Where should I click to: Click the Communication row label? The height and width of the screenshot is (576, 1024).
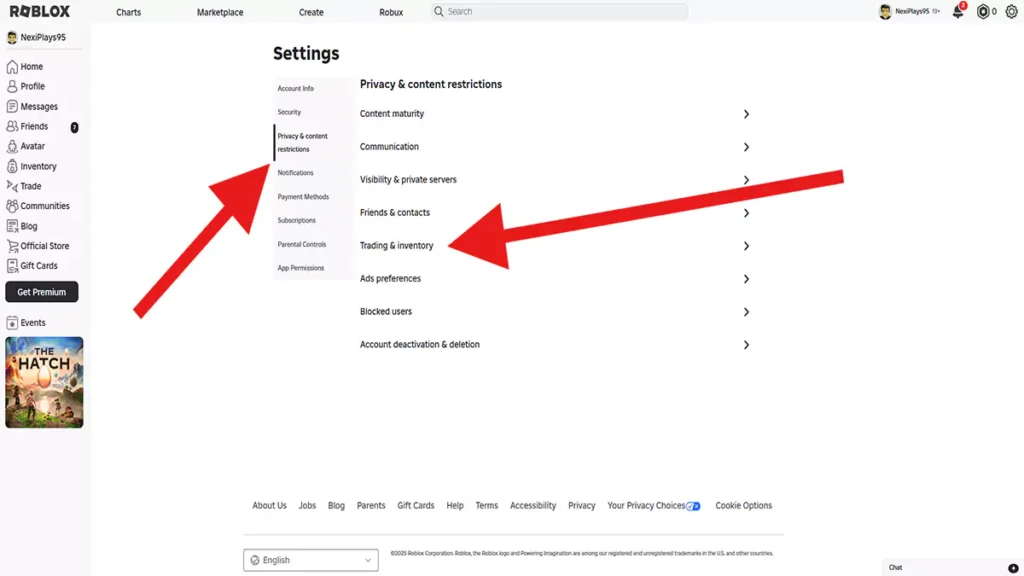[x=389, y=146]
